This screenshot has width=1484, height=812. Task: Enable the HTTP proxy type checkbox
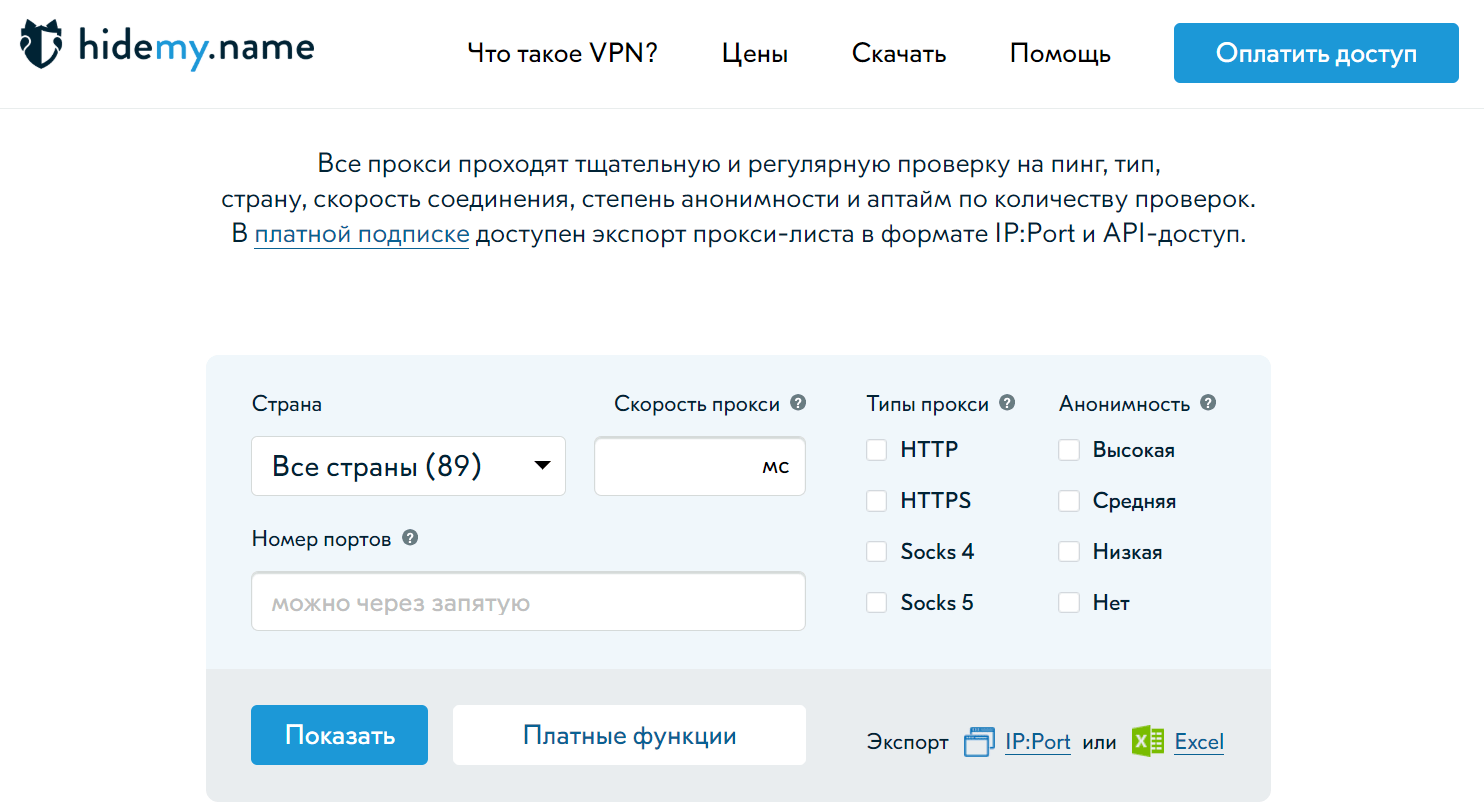click(877, 450)
